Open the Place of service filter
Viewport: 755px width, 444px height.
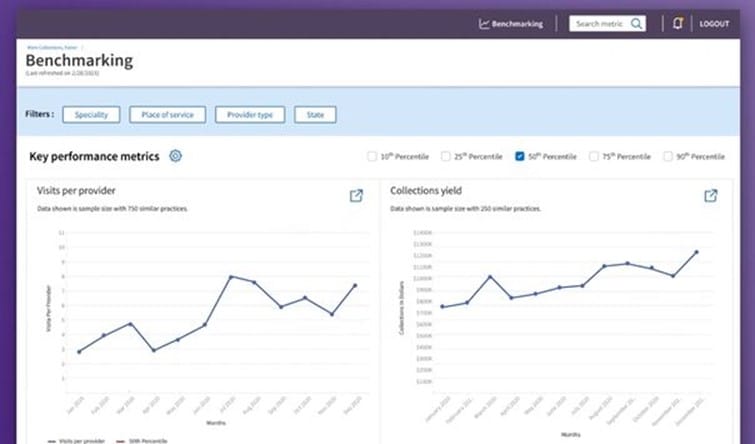coord(167,115)
